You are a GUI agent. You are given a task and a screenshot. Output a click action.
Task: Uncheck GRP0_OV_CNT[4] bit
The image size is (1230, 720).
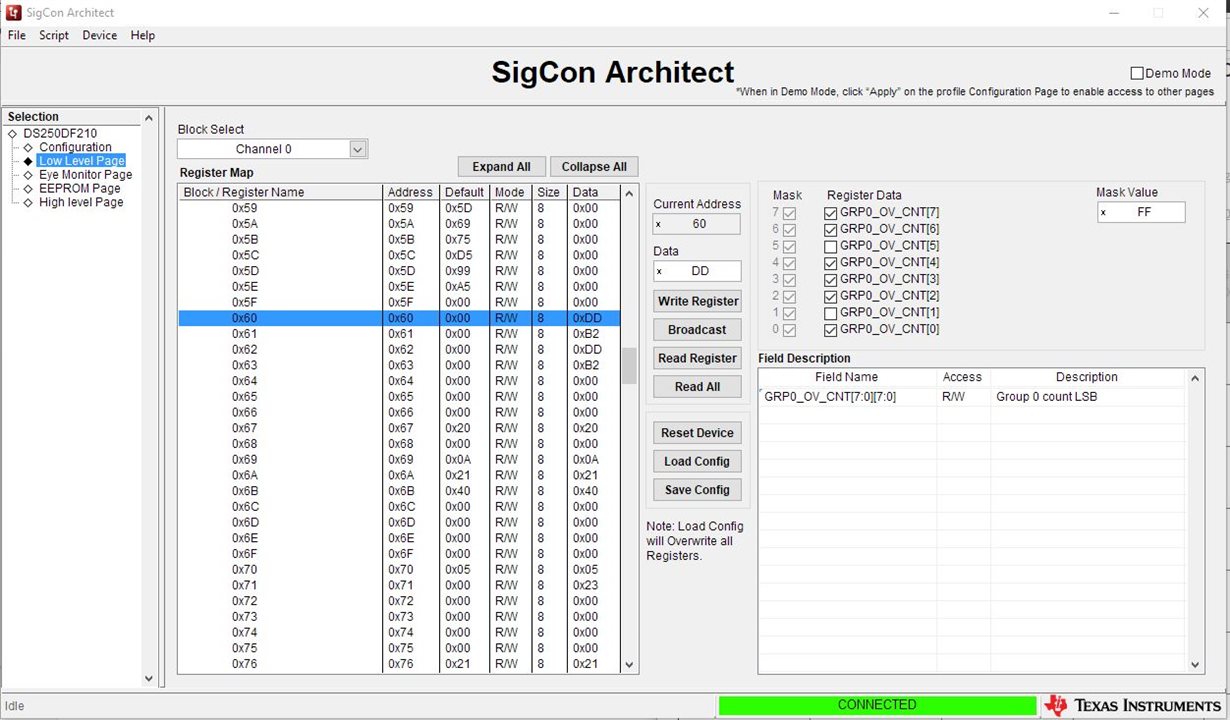[831, 263]
